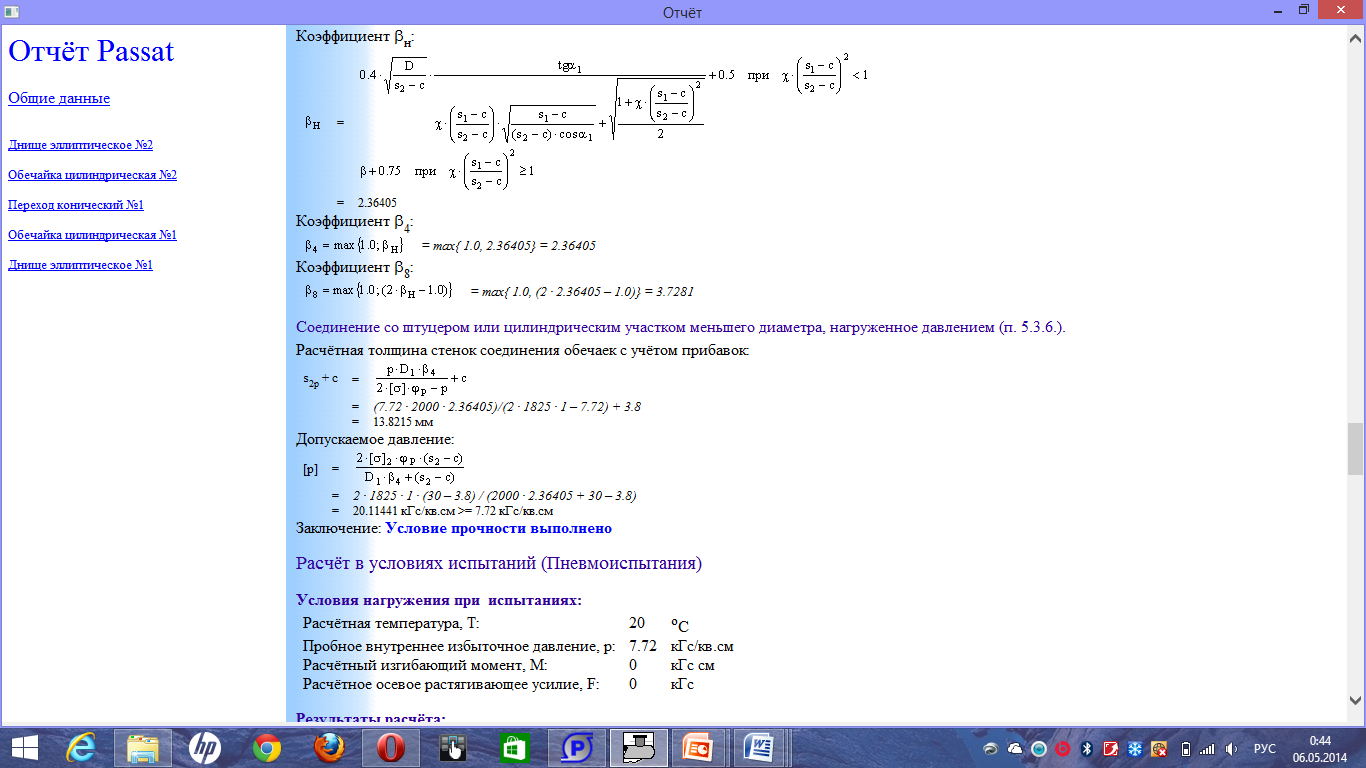This screenshot has width=1366, height=768.
Task: Launch Internet Explorer from taskbar
Action: 80,747
